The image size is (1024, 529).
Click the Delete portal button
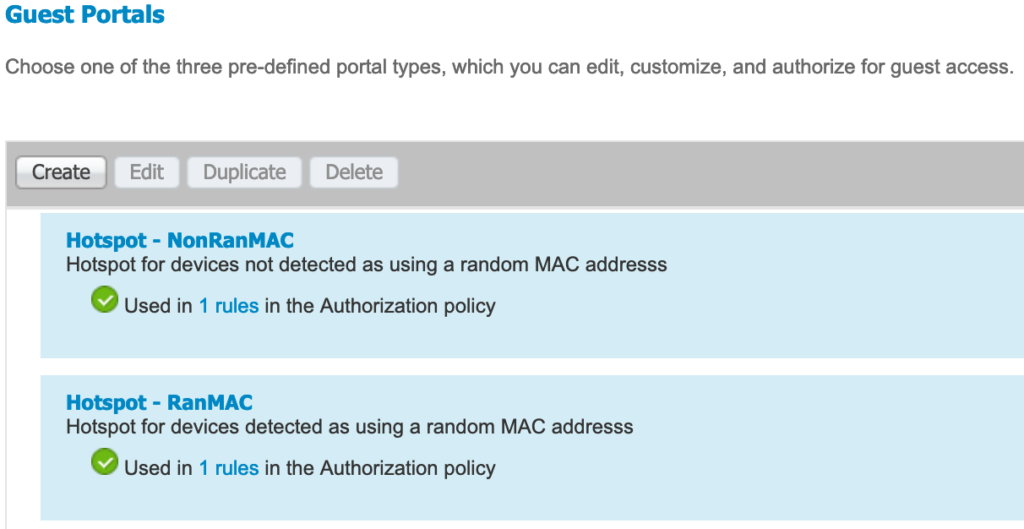point(354,172)
